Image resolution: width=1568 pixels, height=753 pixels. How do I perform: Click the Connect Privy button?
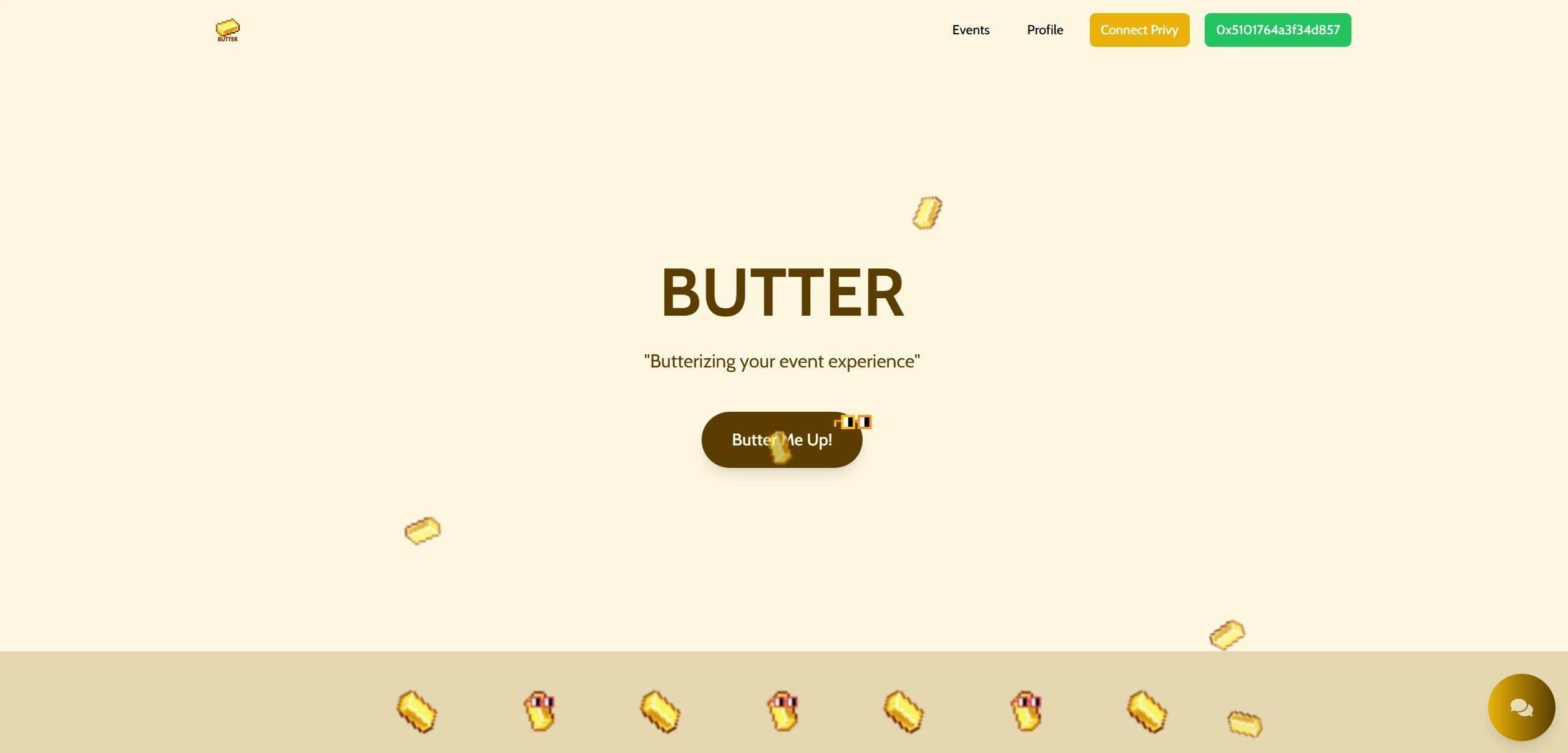tap(1140, 30)
